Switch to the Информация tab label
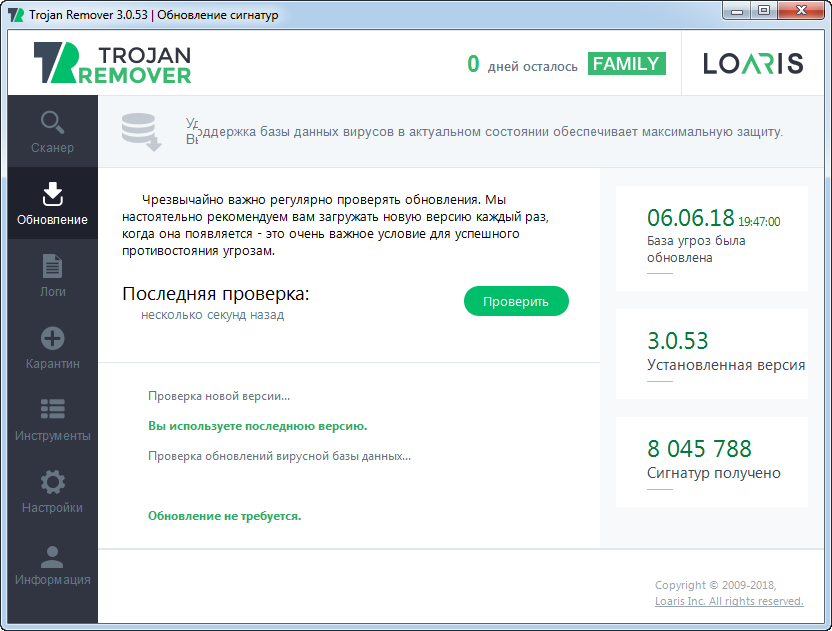Viewport: 832px width, 631px height. click(53, 580)
